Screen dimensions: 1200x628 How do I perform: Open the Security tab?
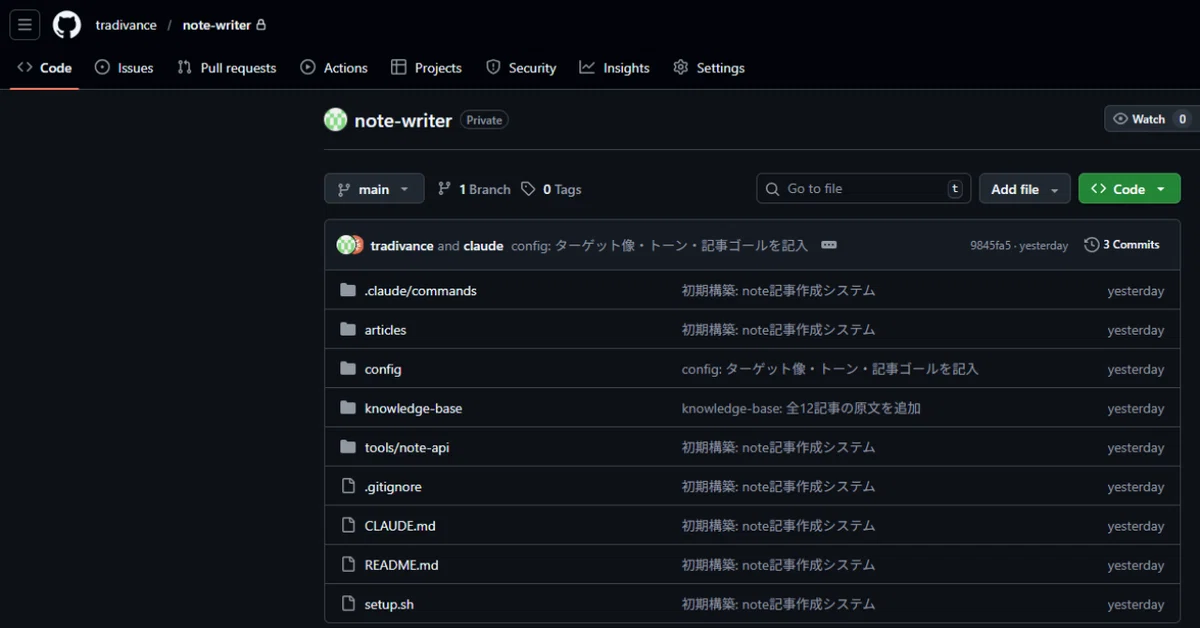click(x=521, y=68)
